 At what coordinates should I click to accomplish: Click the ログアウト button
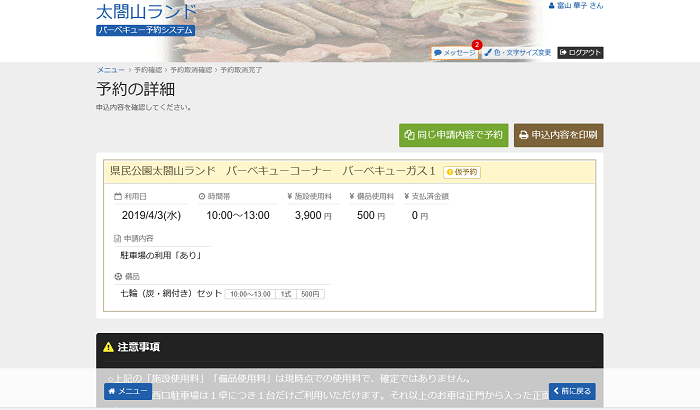pos(580,53)
